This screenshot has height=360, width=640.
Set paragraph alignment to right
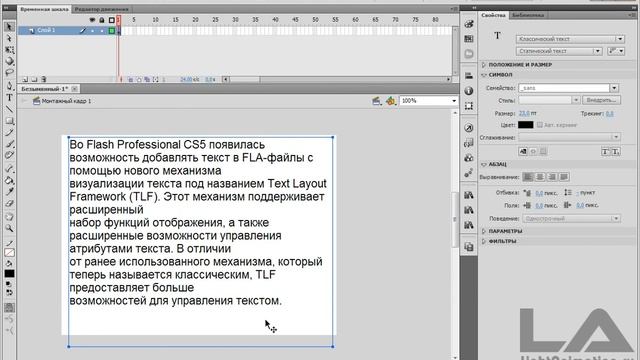[552, 177]
